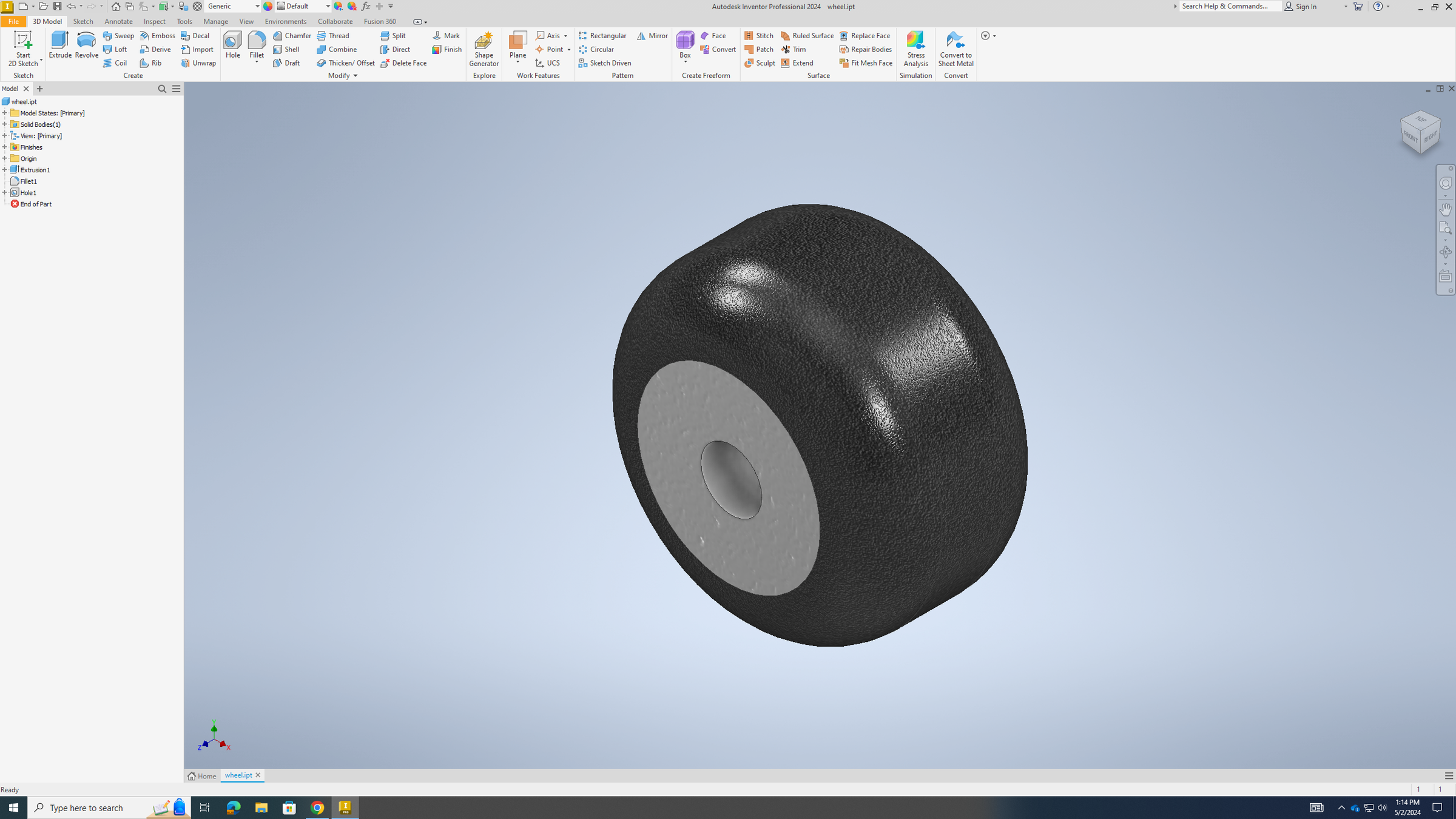
Task: Open the Mirror pattern tool
Action: [x=652, y=35]
